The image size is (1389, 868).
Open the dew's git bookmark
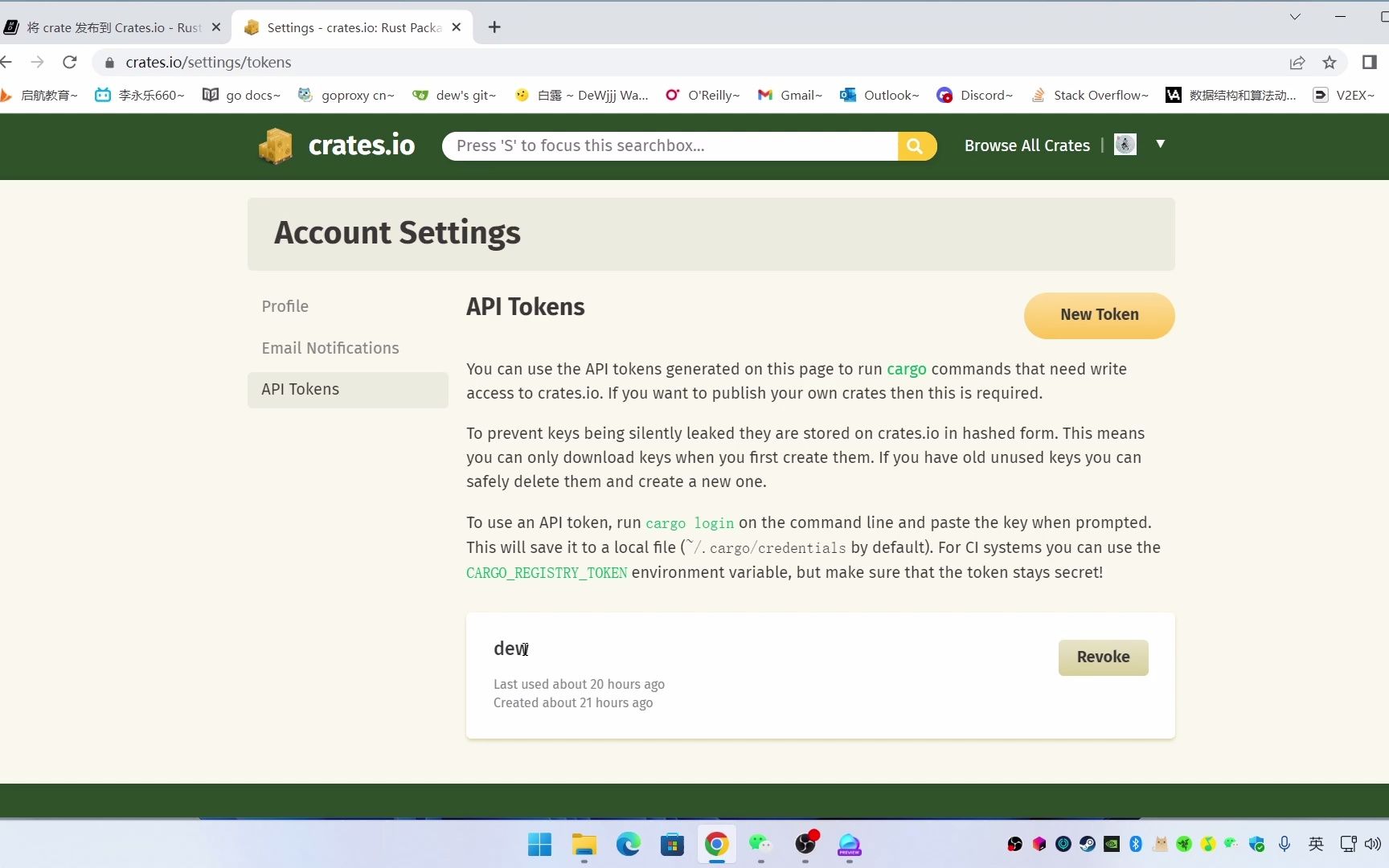pos(454,95)
